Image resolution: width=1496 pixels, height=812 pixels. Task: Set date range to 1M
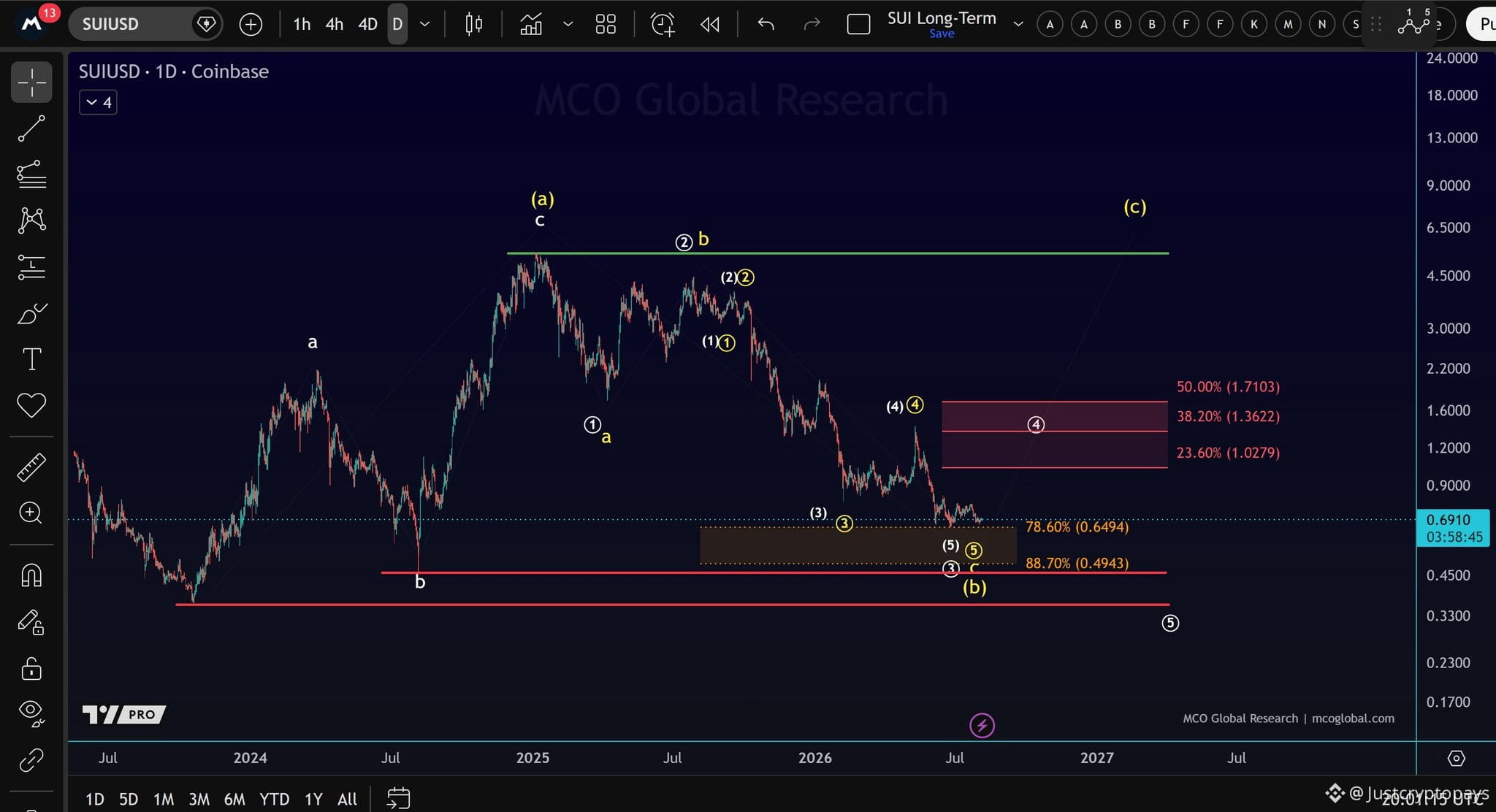click(164, 799)
